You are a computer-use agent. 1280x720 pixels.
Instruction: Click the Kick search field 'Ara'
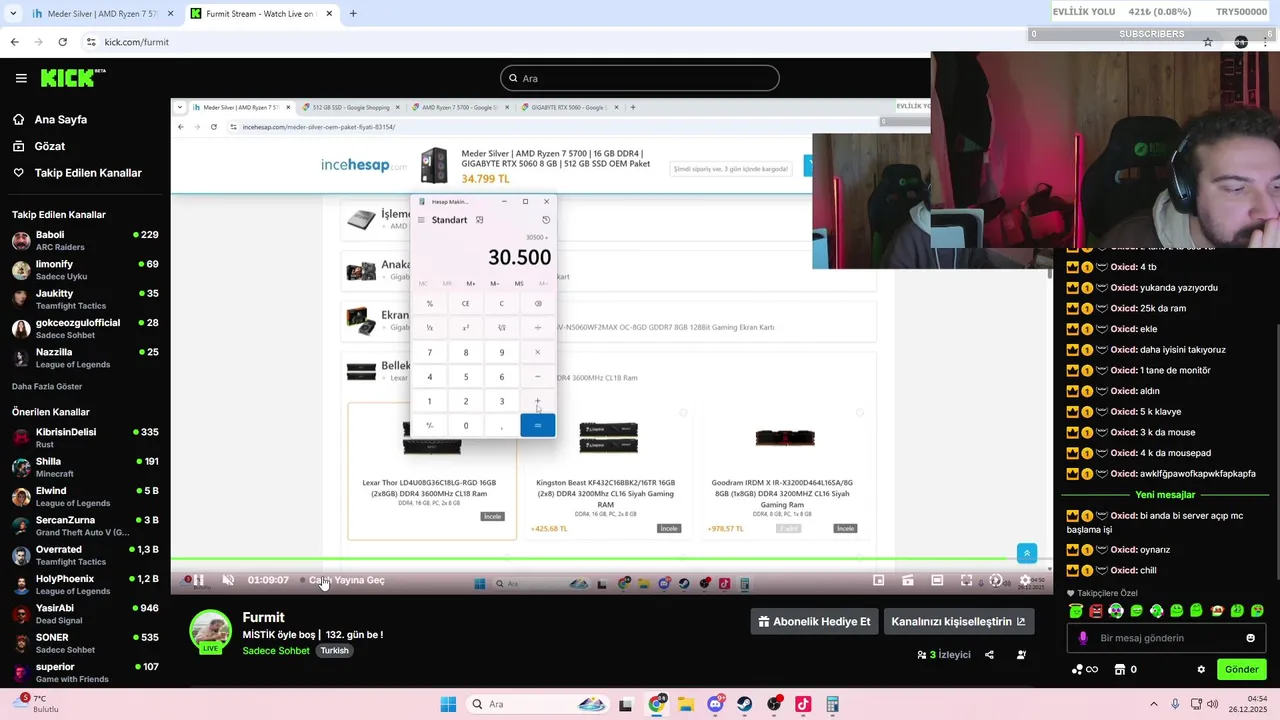tap(640, 78)
